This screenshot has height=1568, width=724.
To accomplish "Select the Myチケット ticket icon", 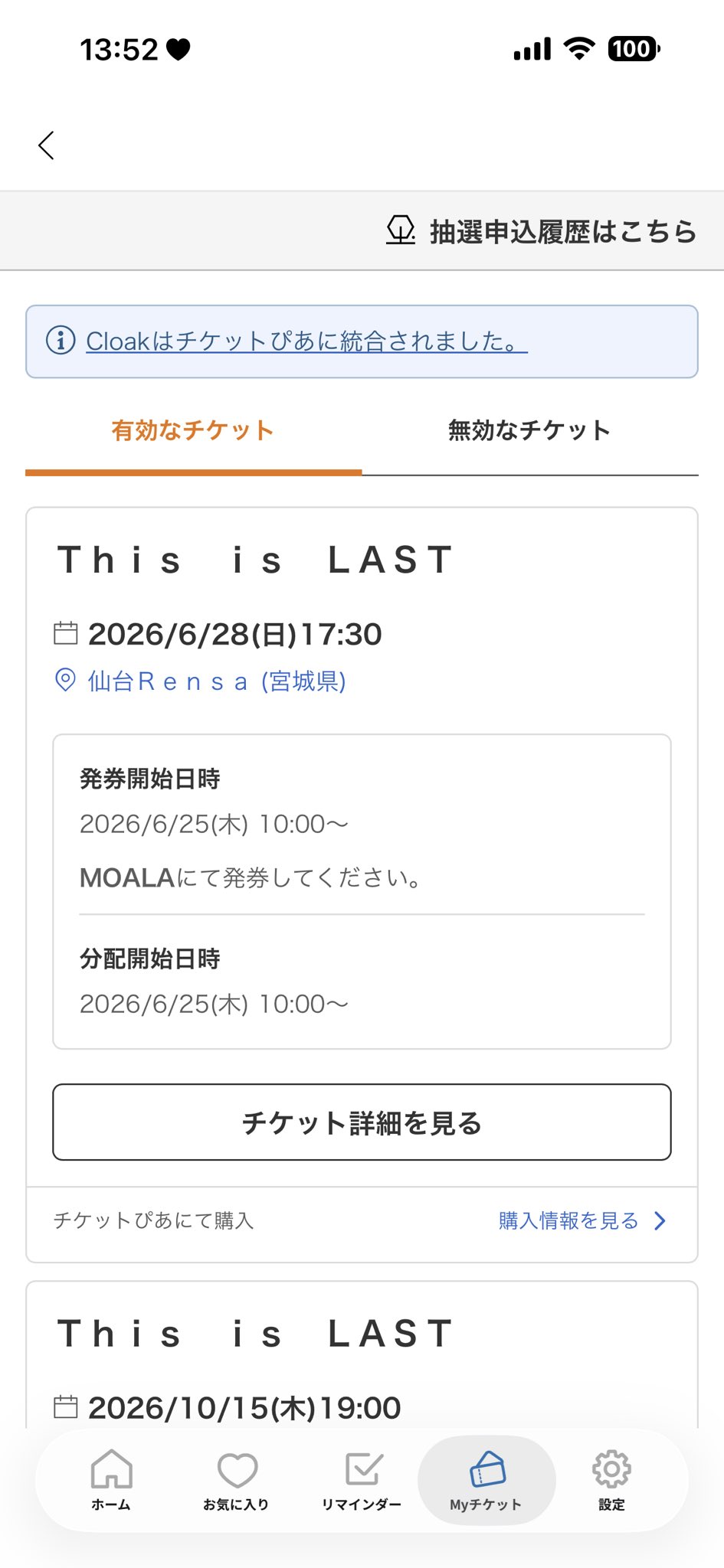I will point(486,1469).
